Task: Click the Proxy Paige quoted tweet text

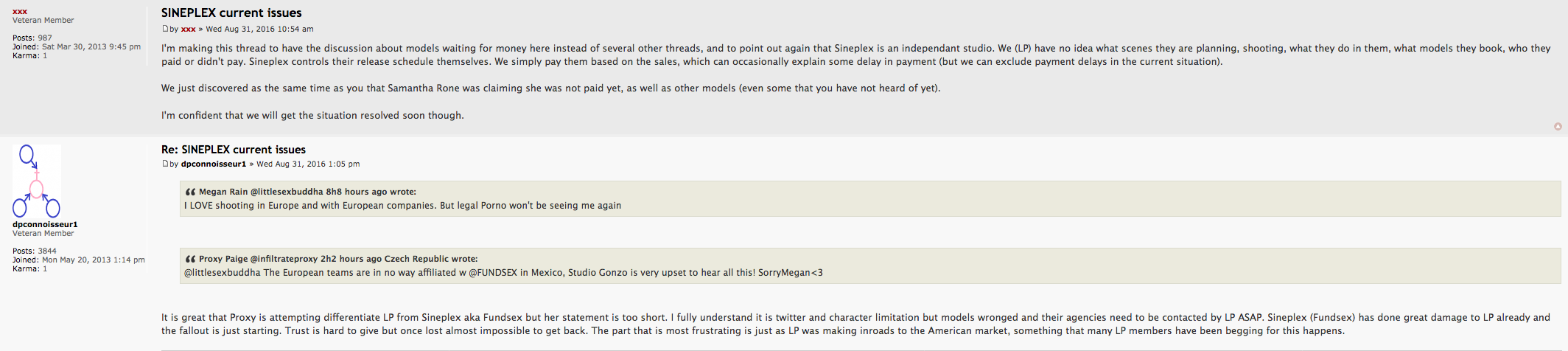Action: coord(503,273)
